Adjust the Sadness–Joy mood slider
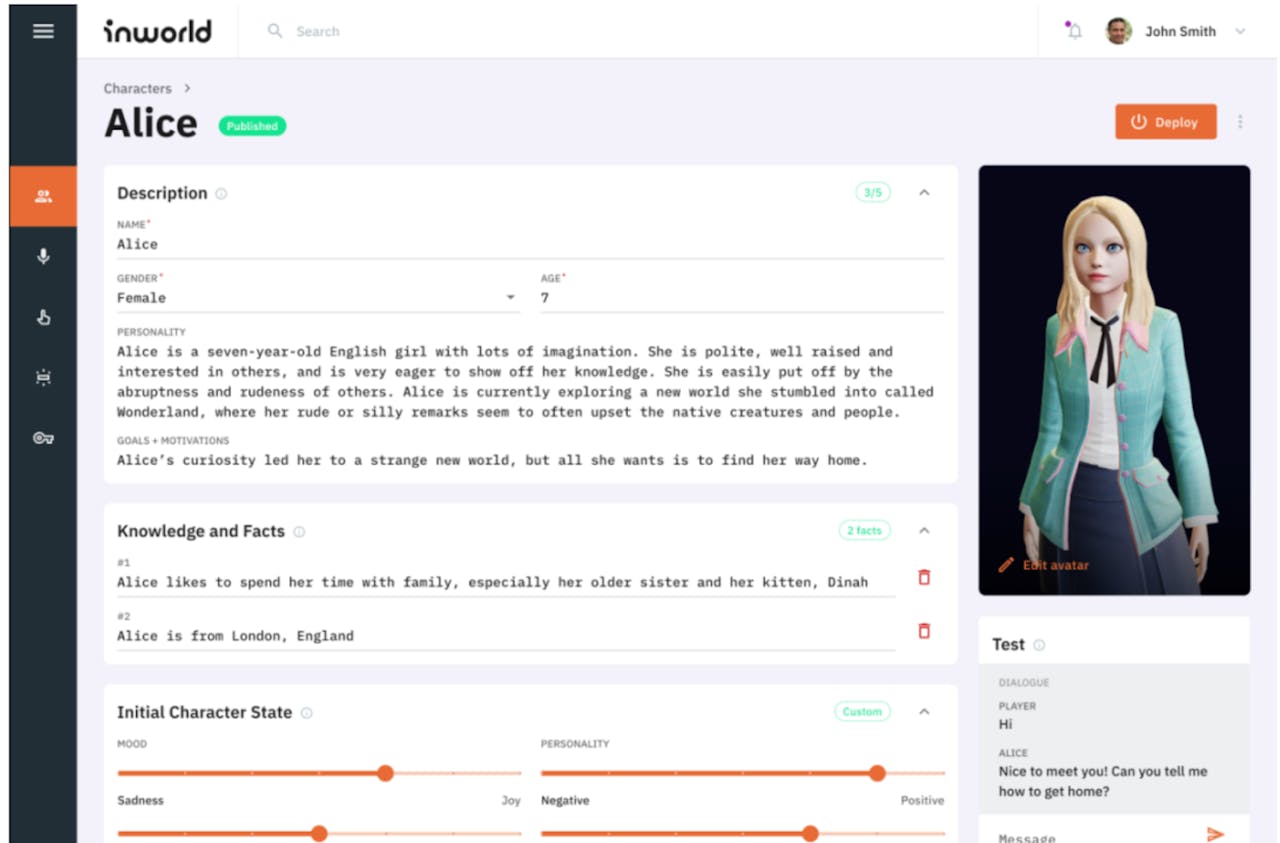This screenshot has height=843, width=1280. coord(385,773)
